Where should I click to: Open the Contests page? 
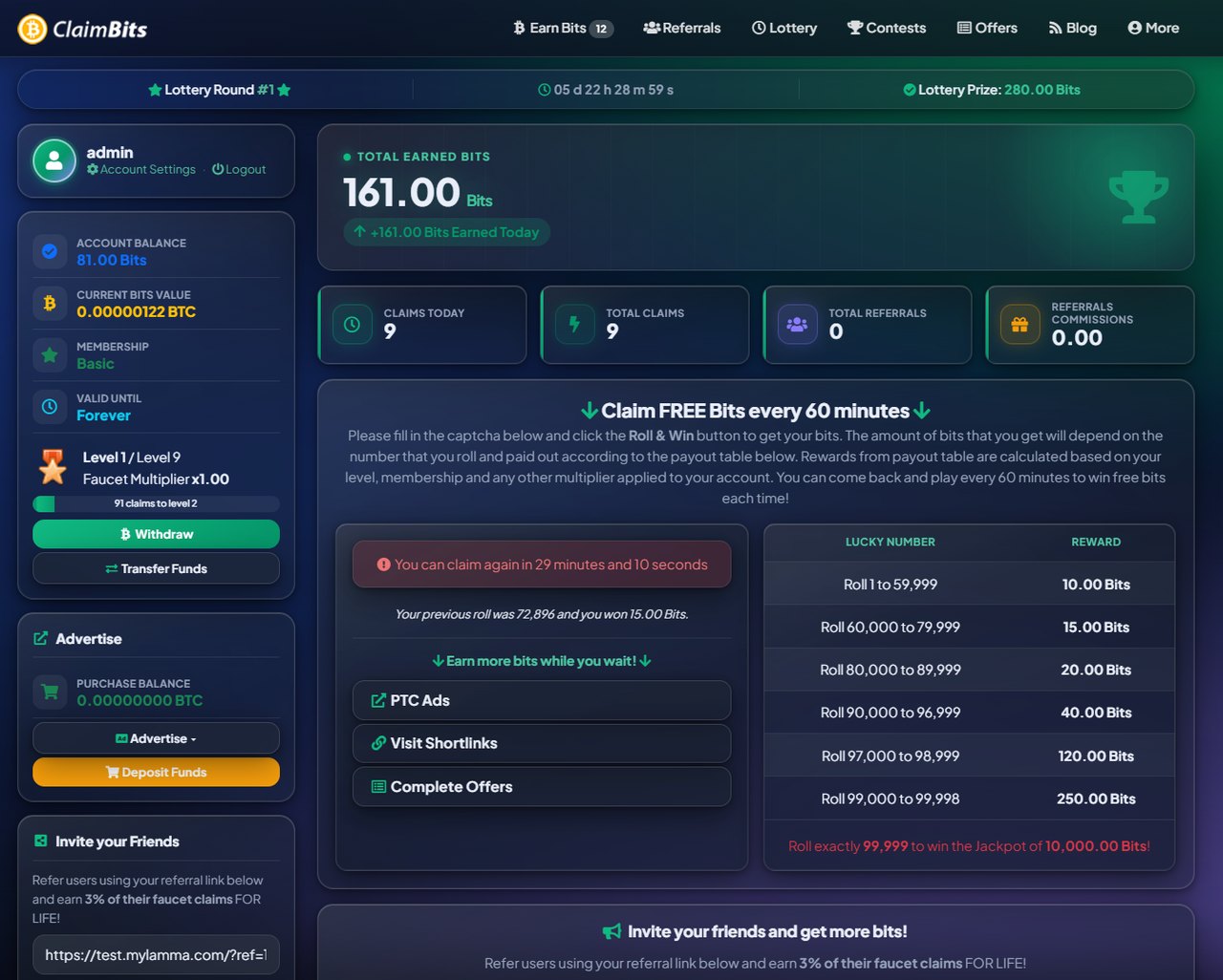pos(887,28)
